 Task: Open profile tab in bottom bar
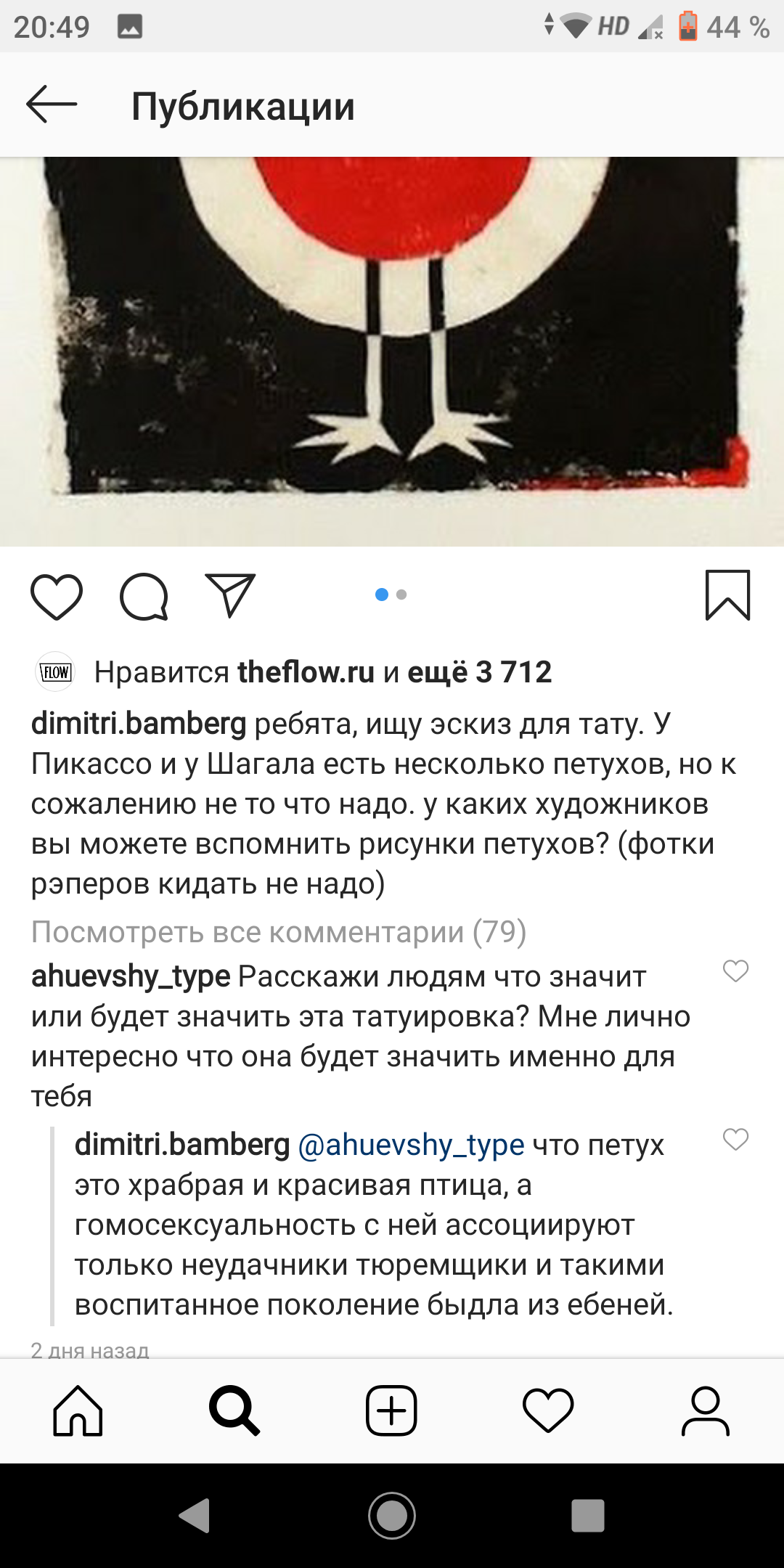(705, 1410)
